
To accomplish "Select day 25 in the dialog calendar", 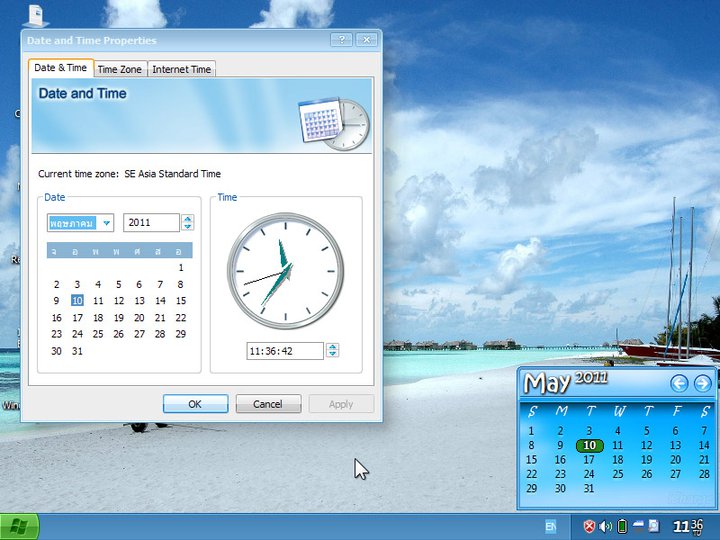I will (x=98, y=334).
